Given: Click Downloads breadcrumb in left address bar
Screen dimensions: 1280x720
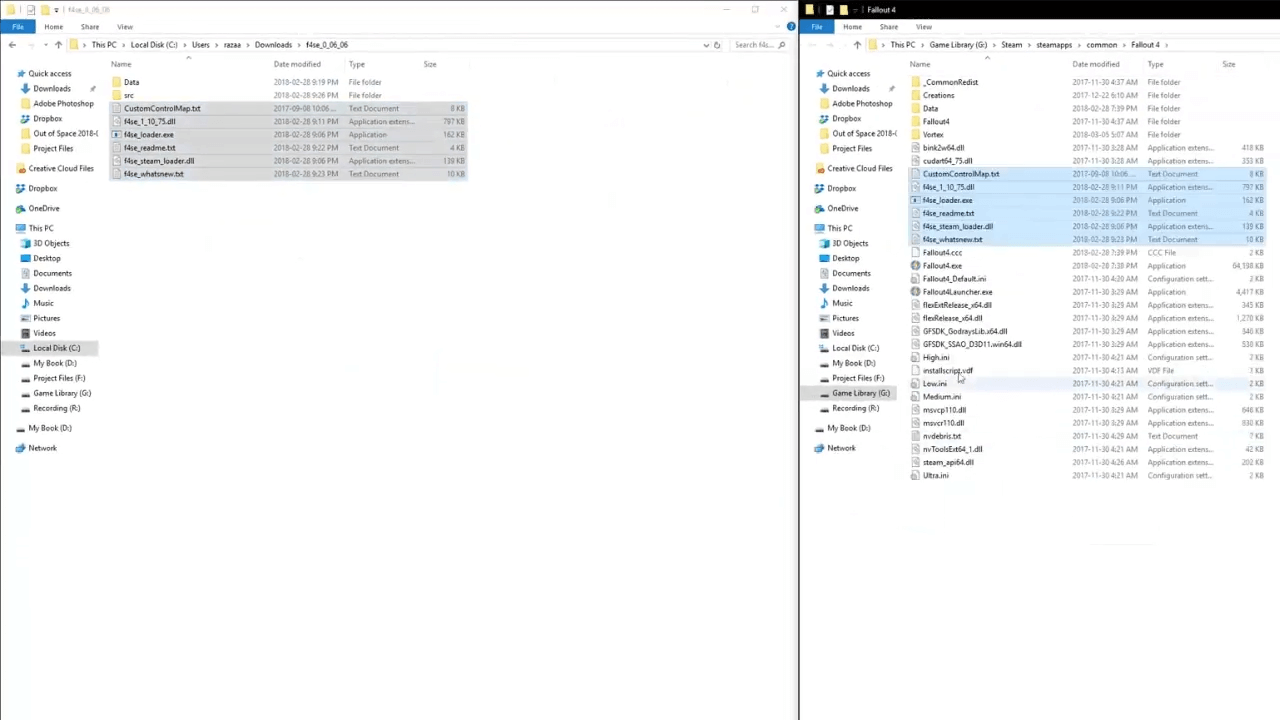Looking at the screenshot, I should (273, 44).
